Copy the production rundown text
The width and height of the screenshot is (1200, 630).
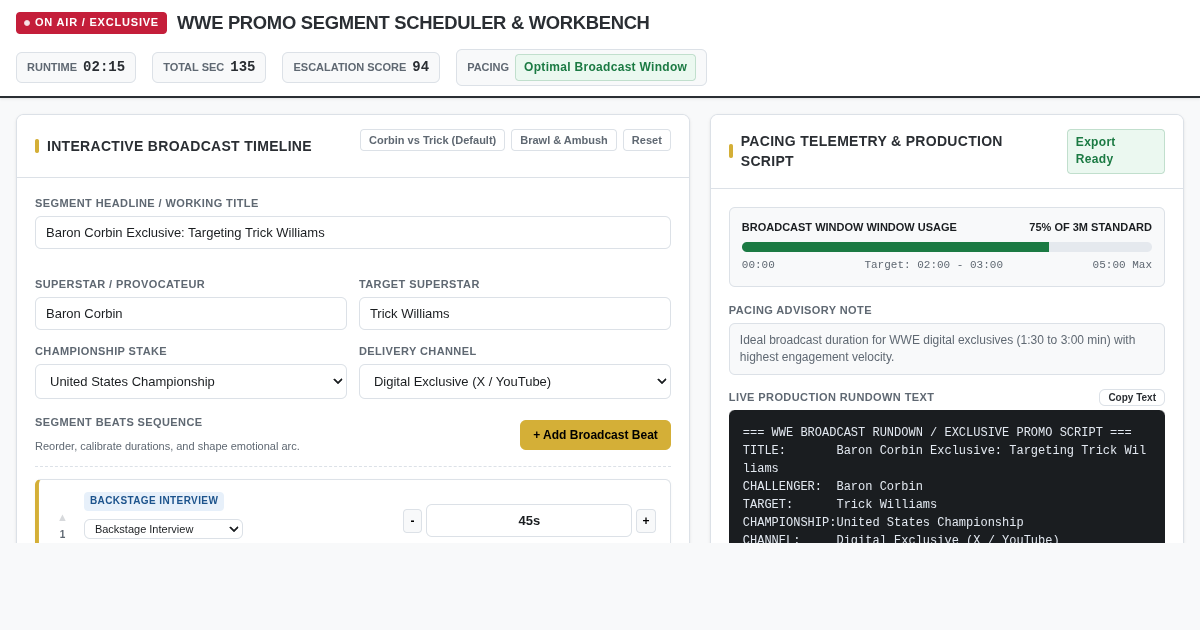[1132, 397]
